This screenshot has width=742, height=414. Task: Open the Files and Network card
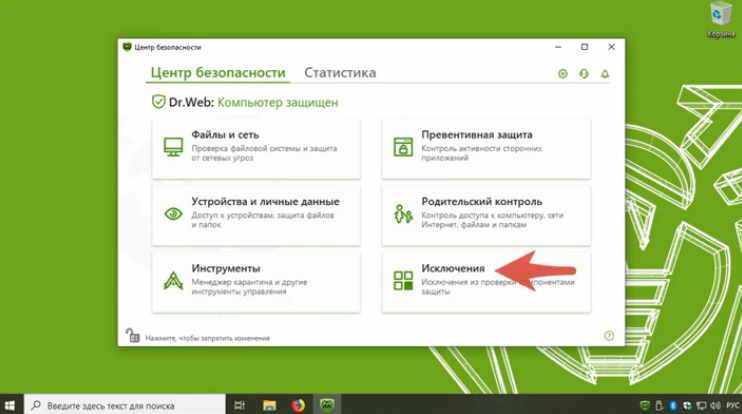coord(256,149)
